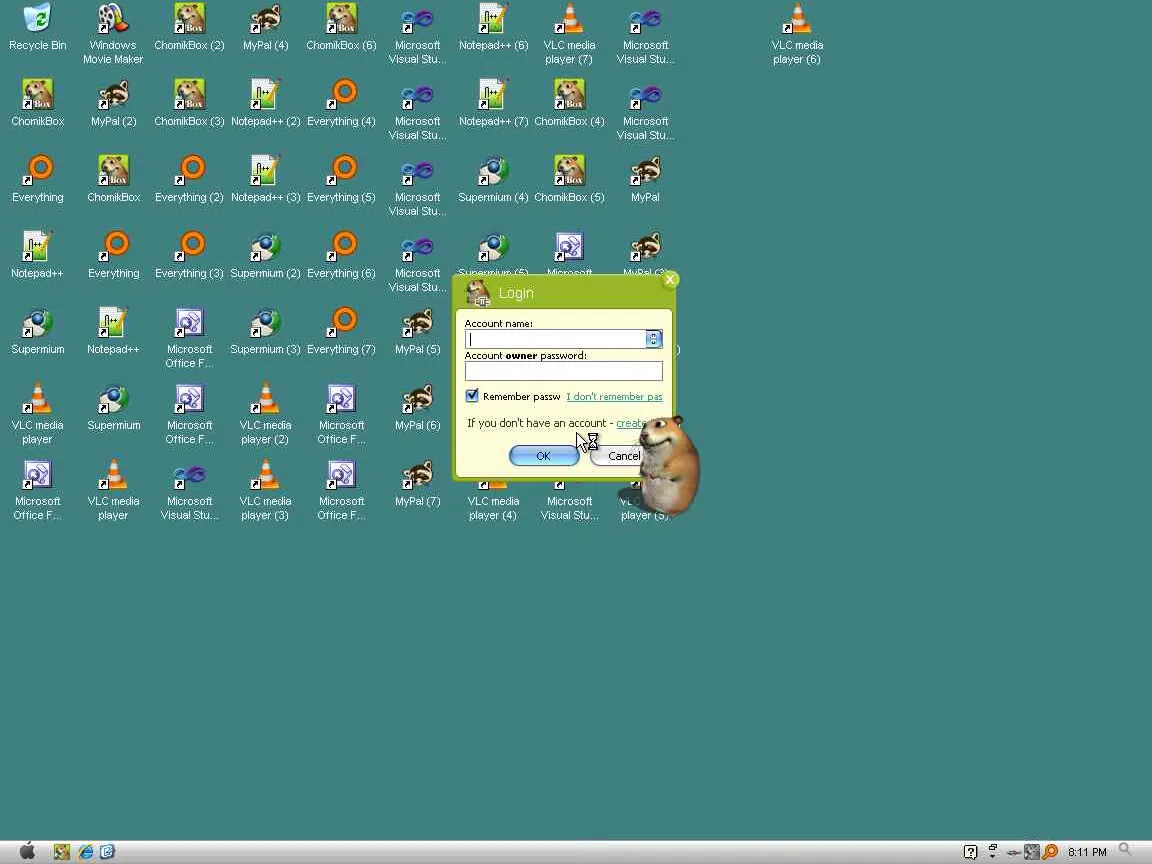
Task: Click the third quick-launch icon beside Internet Explorer
Action: [107, 852]
